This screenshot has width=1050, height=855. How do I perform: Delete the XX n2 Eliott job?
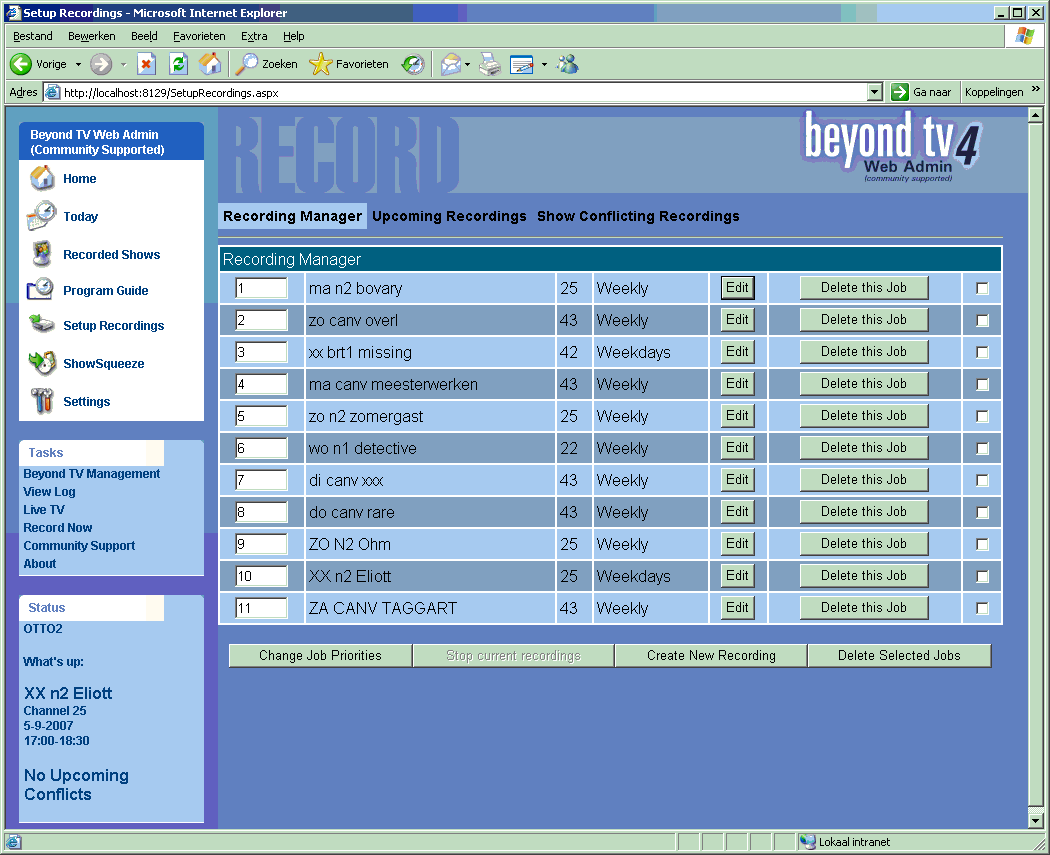pos(864,576)
